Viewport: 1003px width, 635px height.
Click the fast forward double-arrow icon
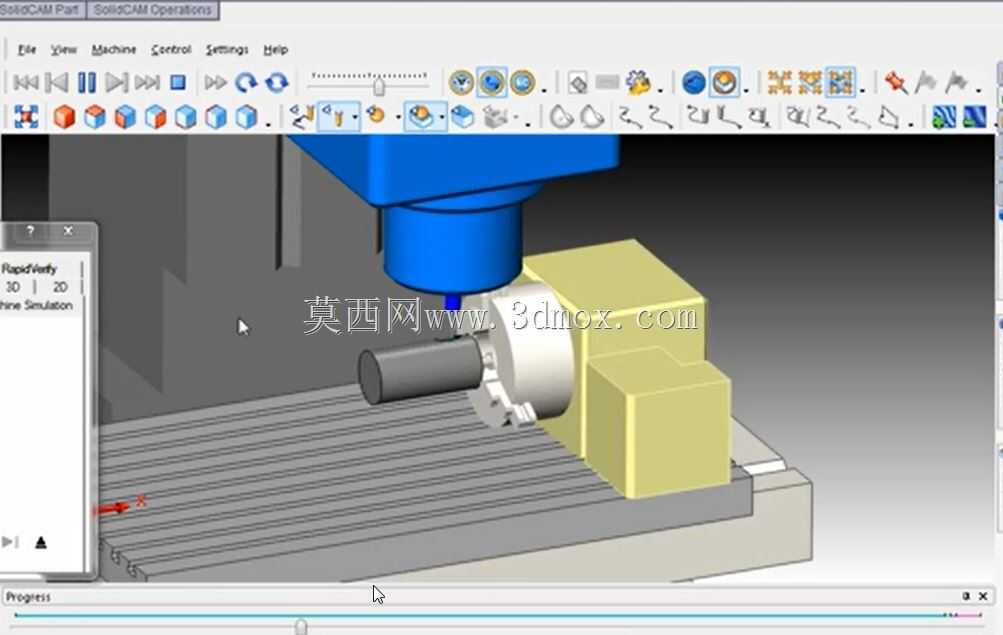coord(216,82)
